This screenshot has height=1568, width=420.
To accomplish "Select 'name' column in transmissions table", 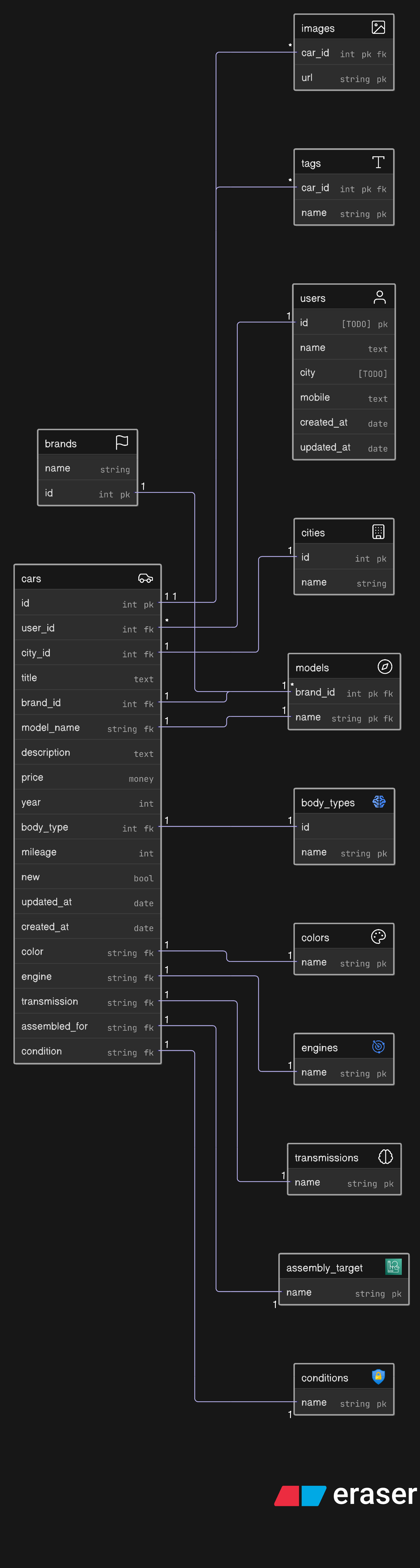I will (x=344, y=1183).
